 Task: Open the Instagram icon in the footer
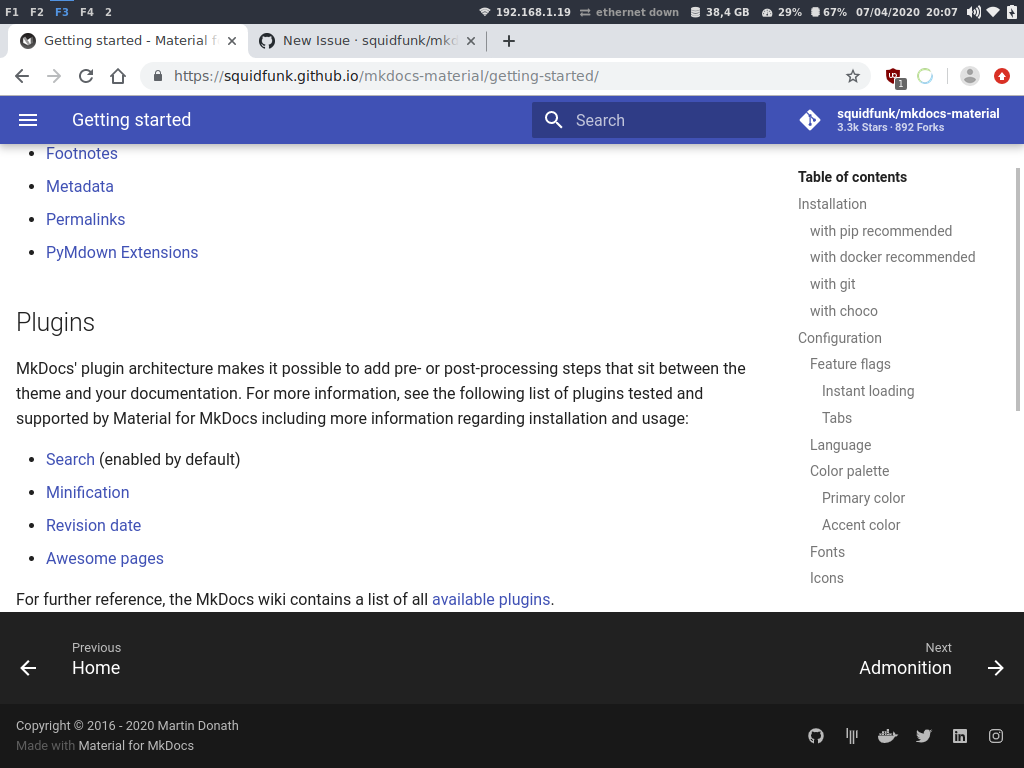995,736
